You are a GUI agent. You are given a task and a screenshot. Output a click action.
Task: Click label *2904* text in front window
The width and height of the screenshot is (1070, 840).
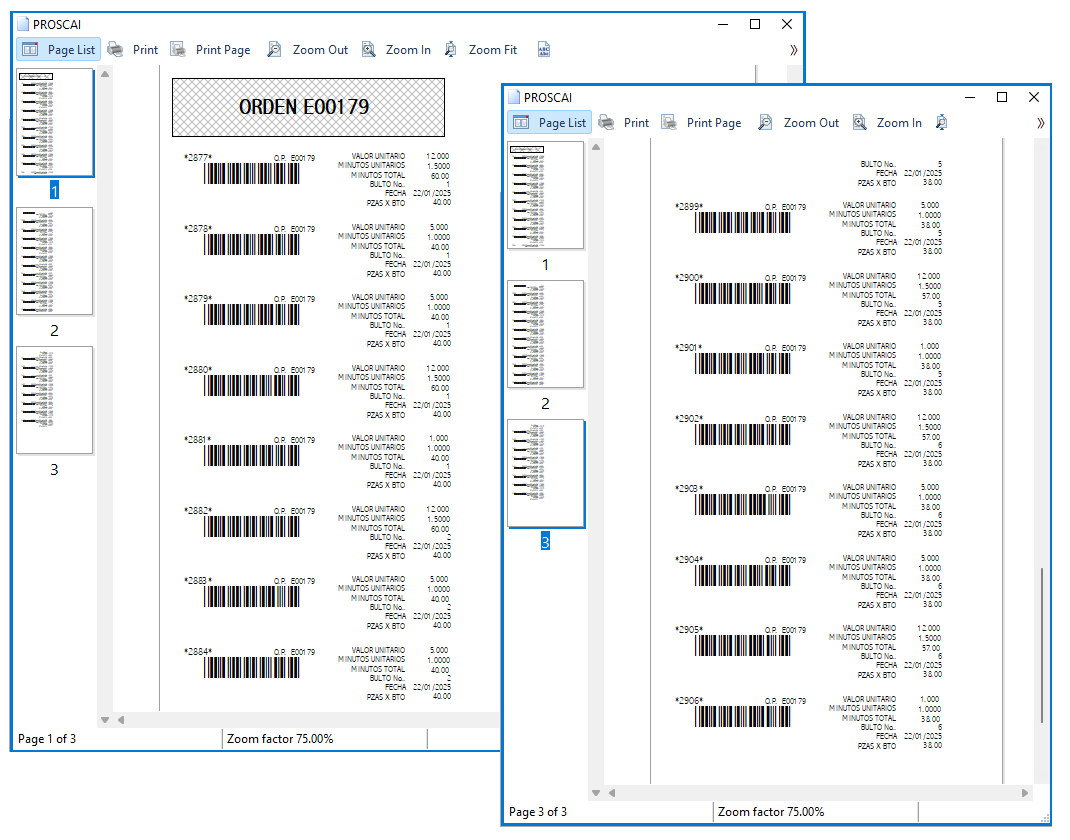[689, 560]
